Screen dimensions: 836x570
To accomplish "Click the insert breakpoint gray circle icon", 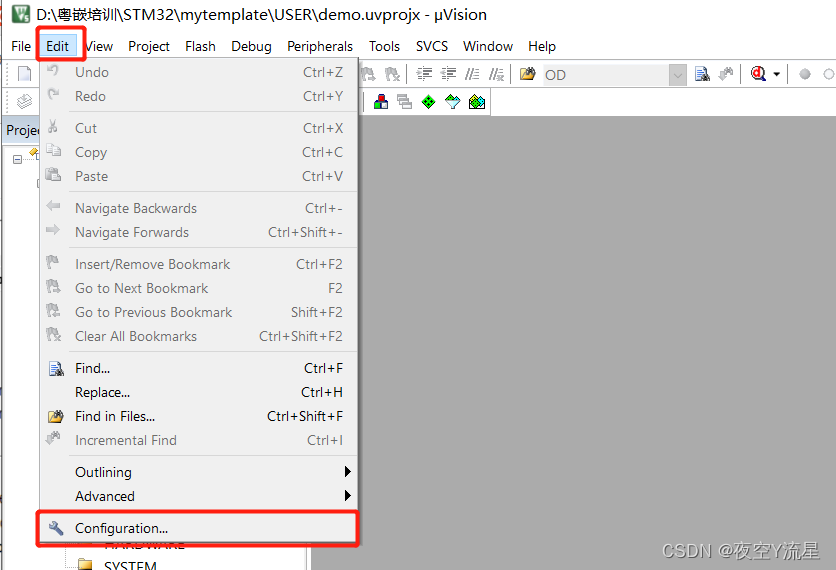I will 805,74.
